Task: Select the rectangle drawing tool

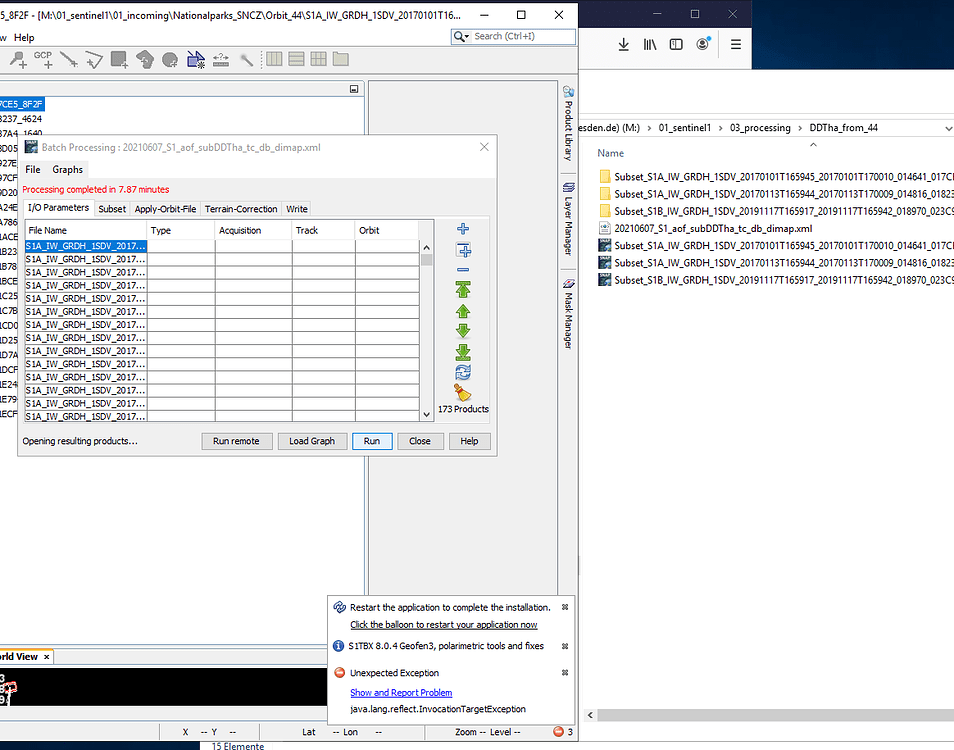Action: [x=117, y=58]
